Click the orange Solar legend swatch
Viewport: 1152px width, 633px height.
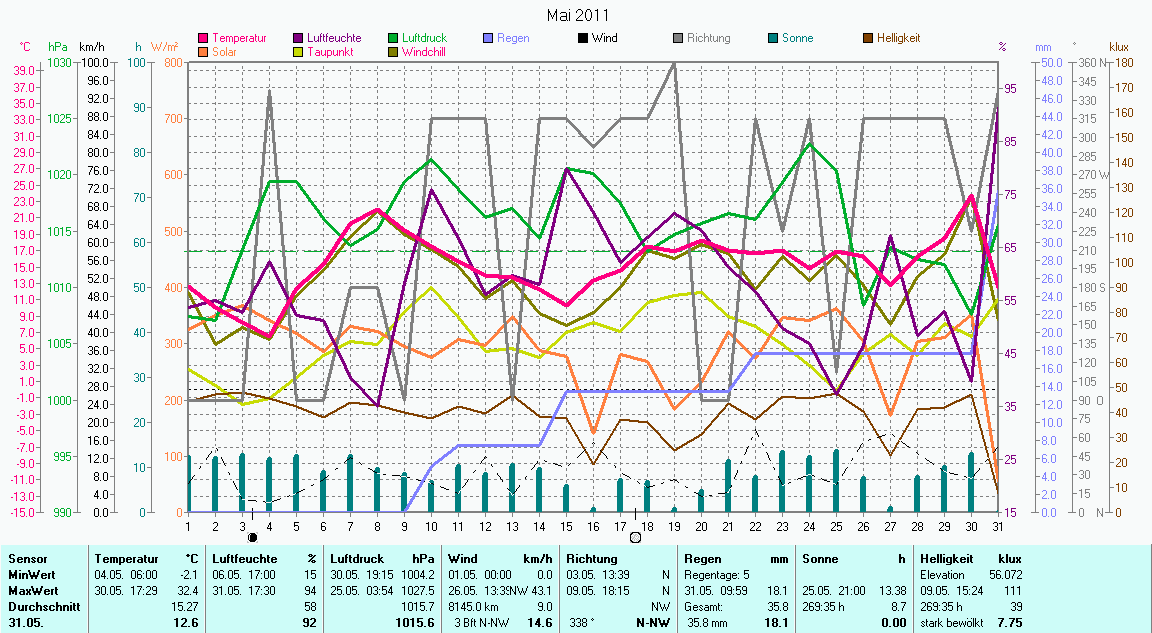pyautogui.click(x=204, y=51)
